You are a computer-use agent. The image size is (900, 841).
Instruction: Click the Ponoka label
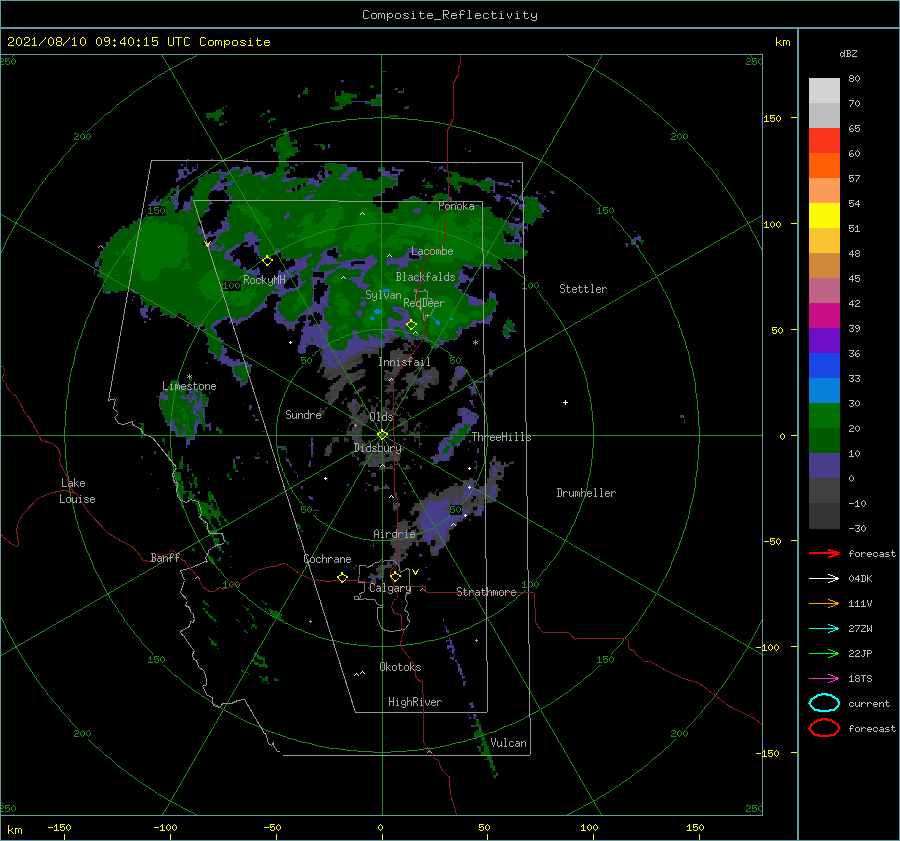[x=456, y=206]
